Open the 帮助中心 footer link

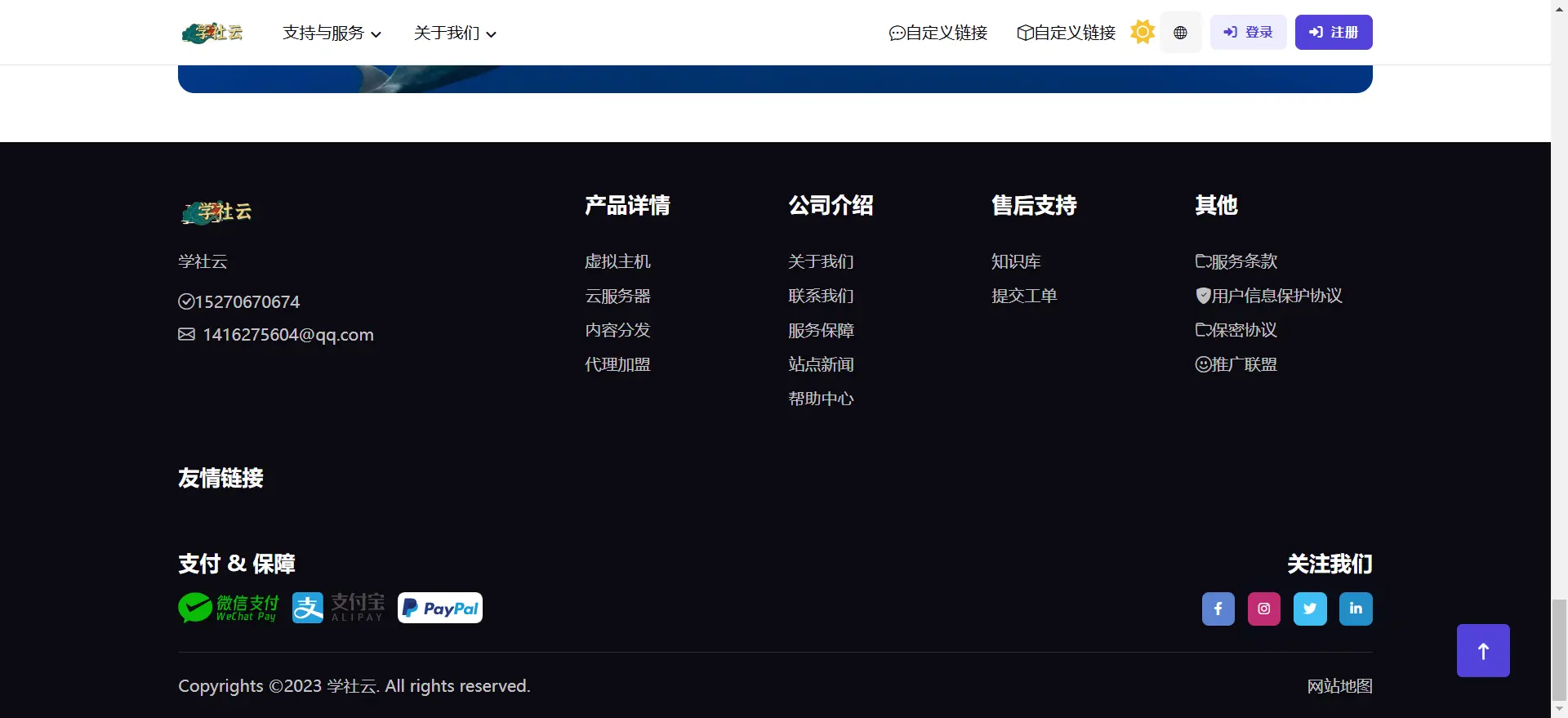(x=821, y=399)
